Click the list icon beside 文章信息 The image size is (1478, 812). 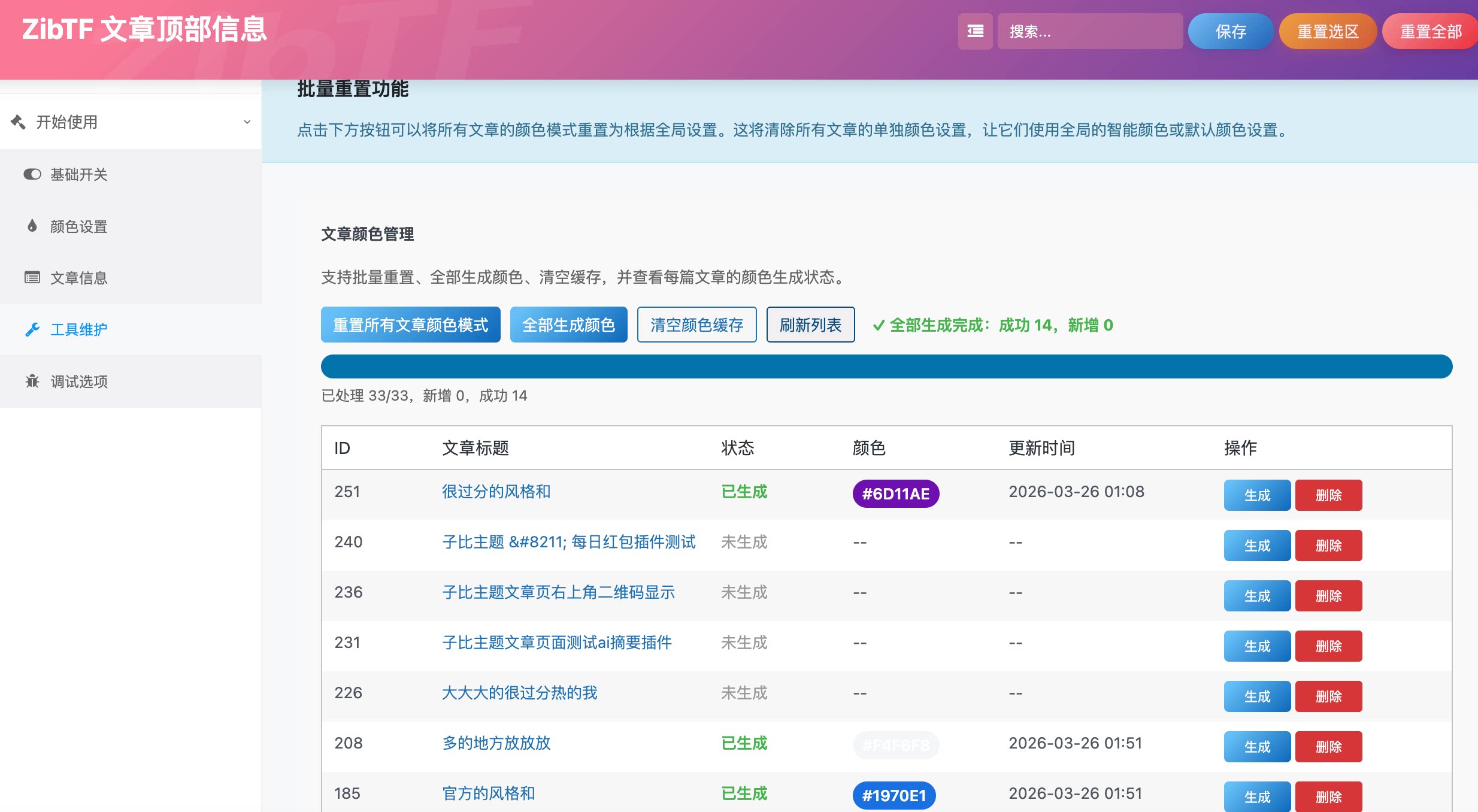click(x=33, y=277)
